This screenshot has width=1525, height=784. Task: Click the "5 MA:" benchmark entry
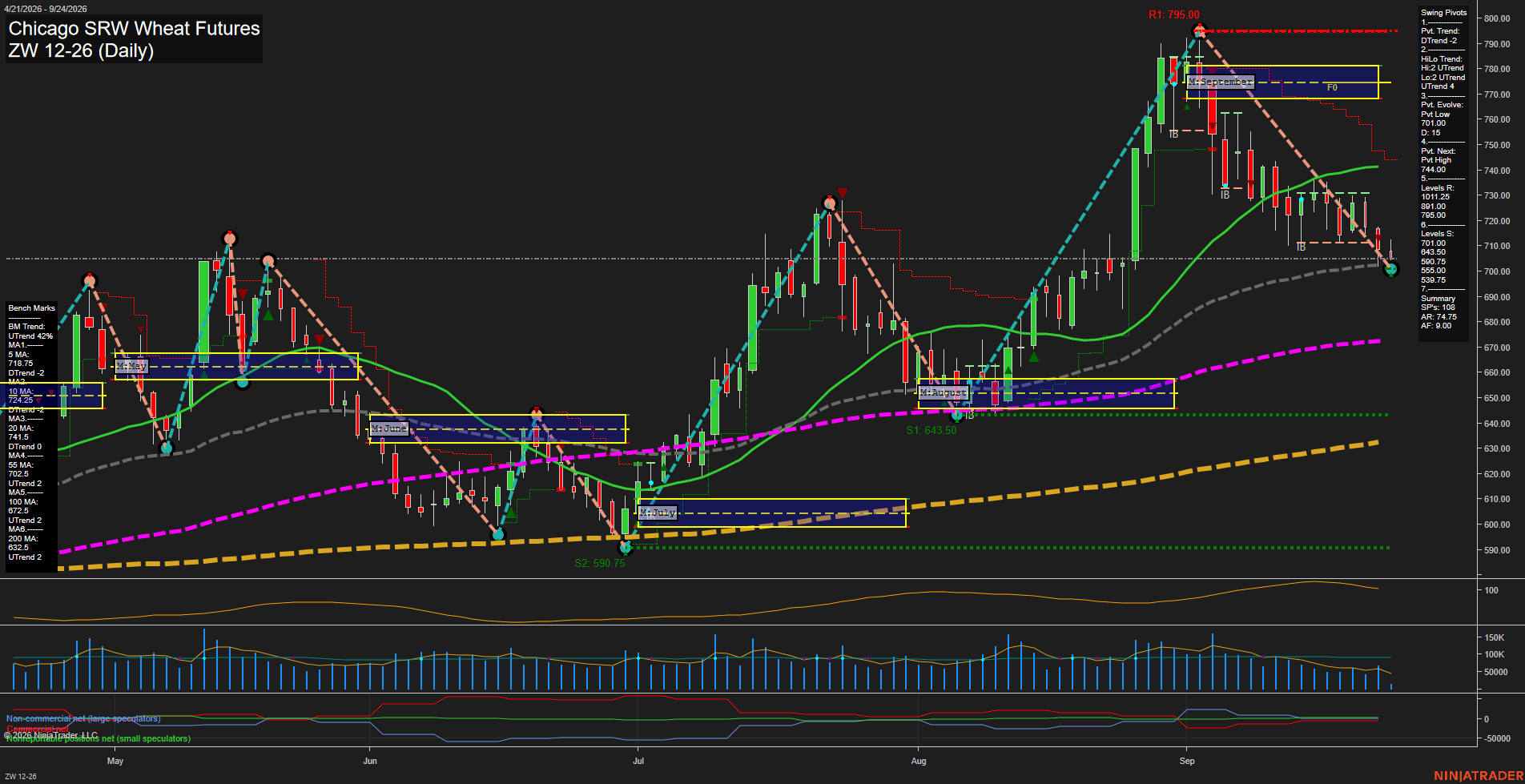(x=19, y=355)
